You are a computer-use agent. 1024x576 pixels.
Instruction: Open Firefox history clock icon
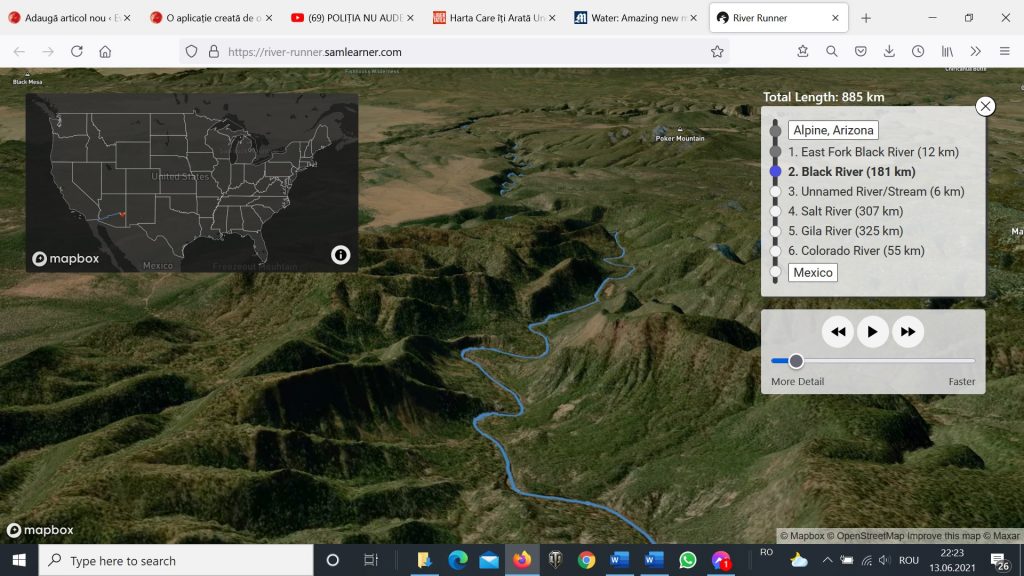coord(918,52)
